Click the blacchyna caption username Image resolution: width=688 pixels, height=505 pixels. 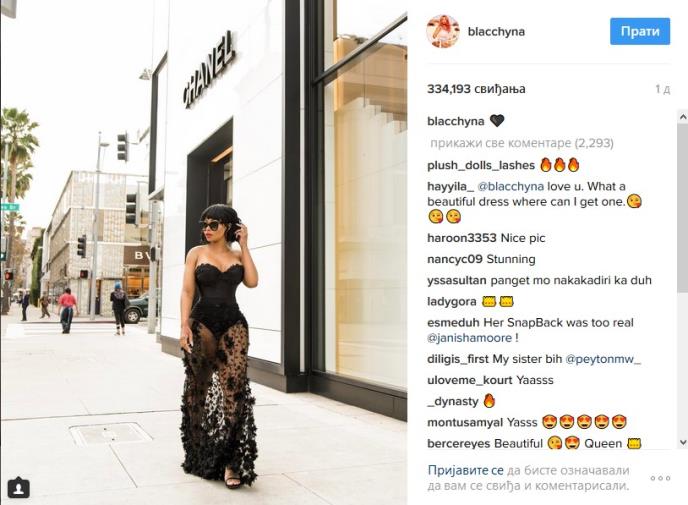point(455,122)
